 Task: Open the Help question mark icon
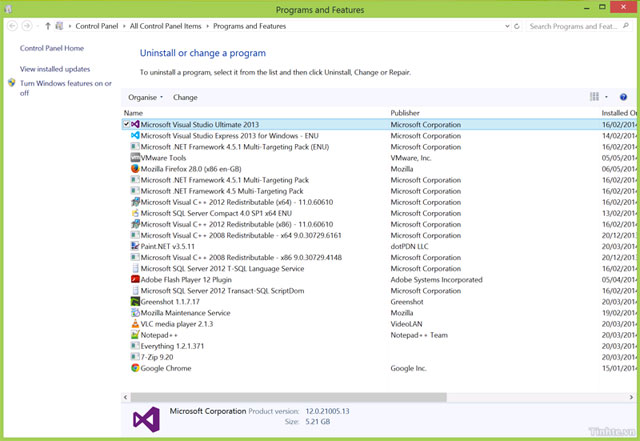click(623, 97)
